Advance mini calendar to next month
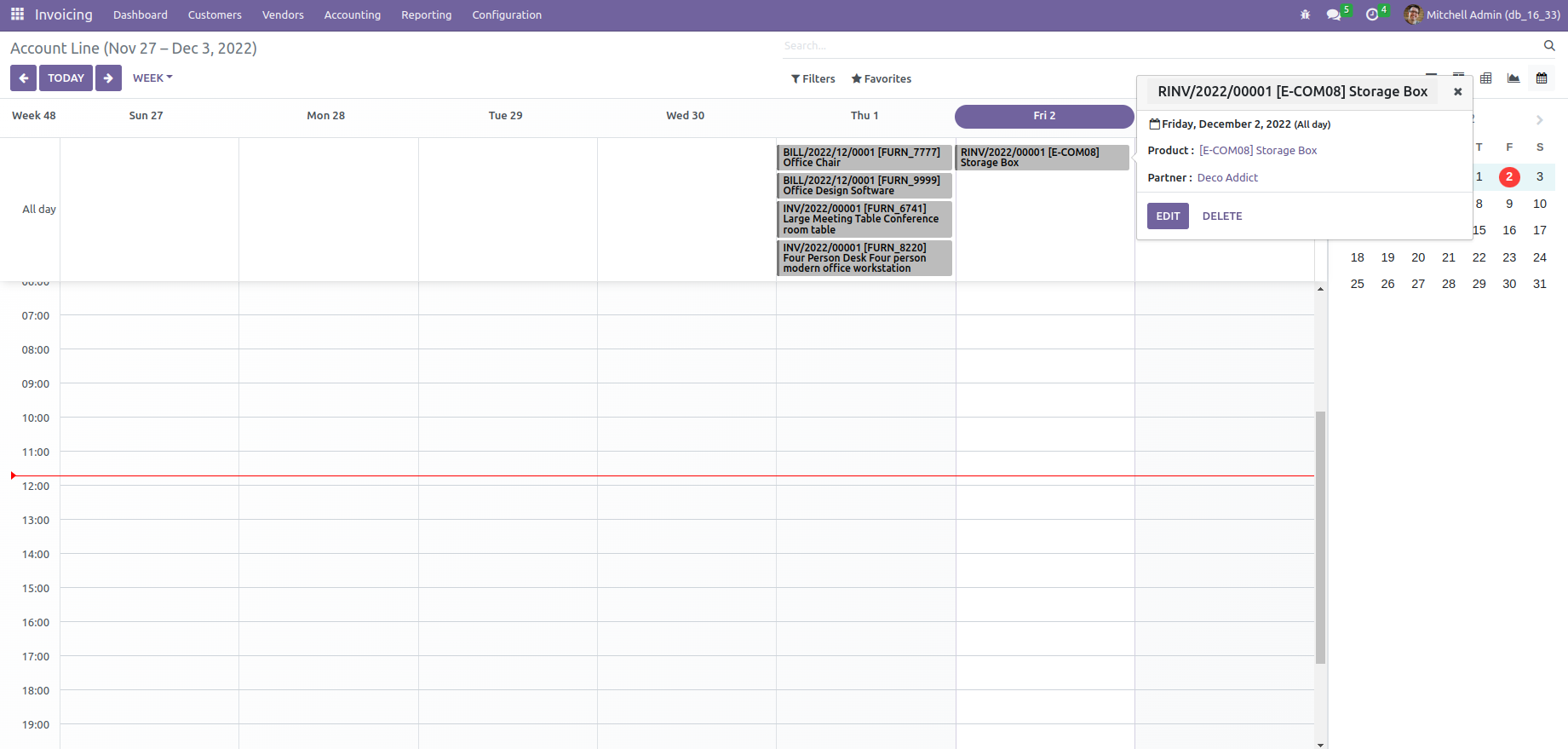 1540,120
